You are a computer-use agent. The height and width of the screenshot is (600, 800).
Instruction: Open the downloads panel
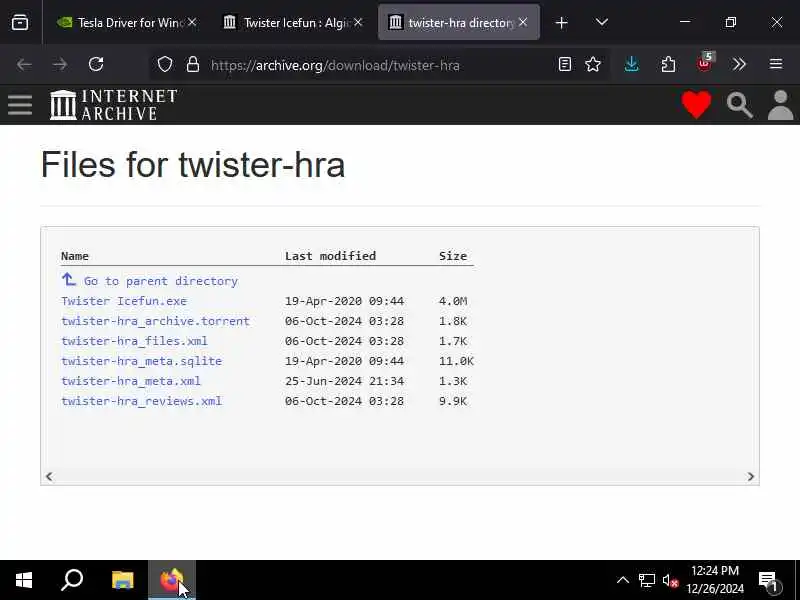pos(632,64)
